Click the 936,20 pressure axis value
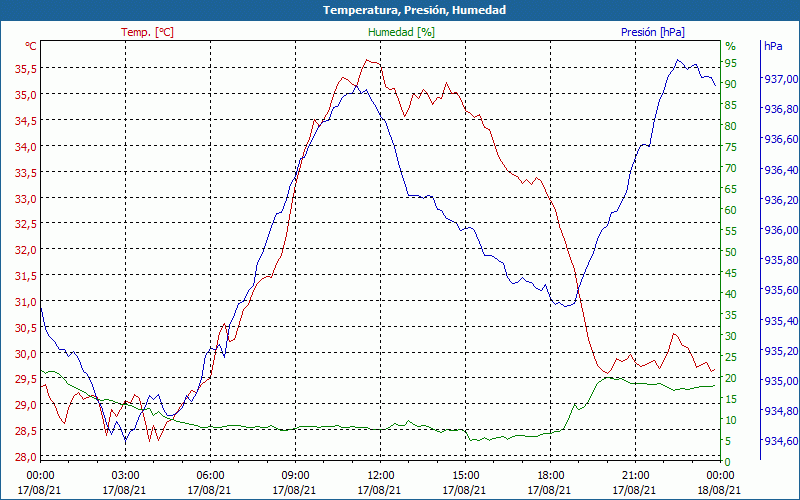 coord(781,200)
